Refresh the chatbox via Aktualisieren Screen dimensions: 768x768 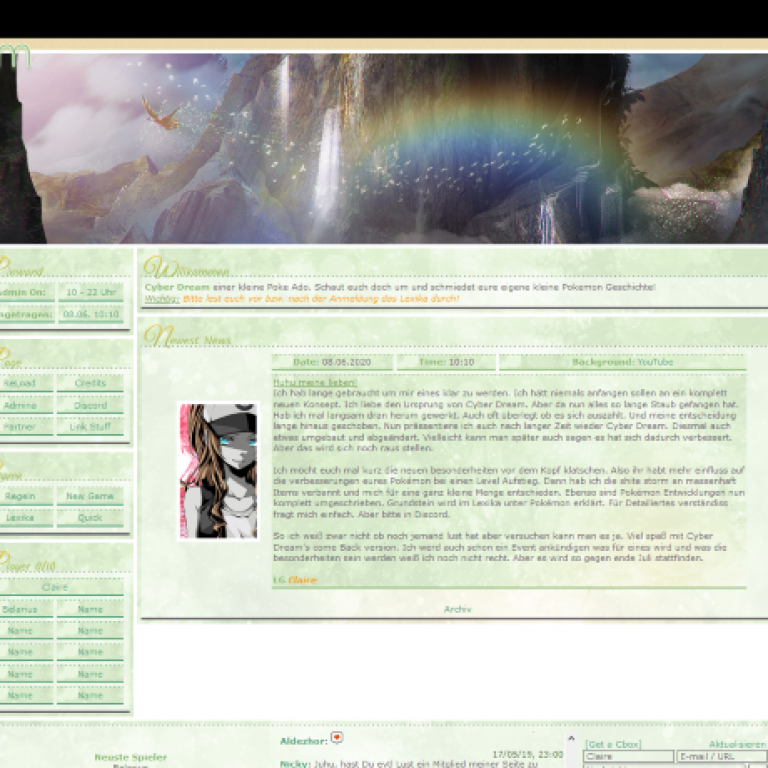[737, 745]
